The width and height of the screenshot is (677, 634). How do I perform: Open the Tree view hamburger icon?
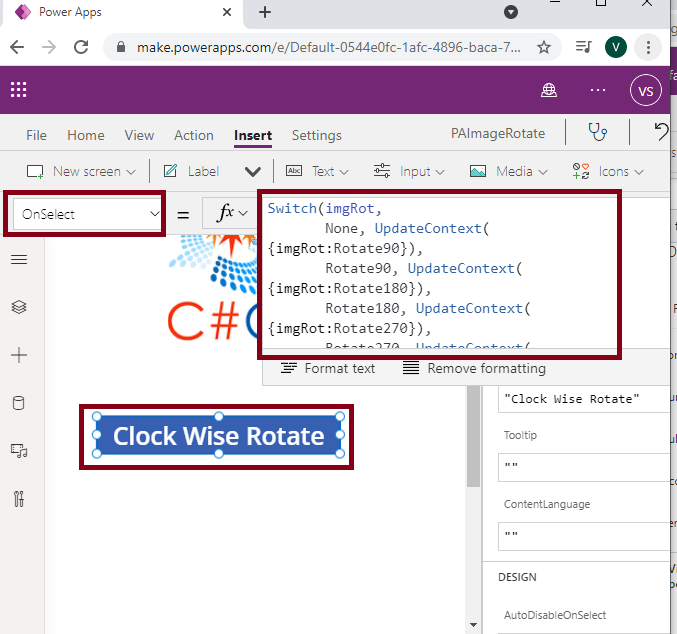tap(19, 259)
